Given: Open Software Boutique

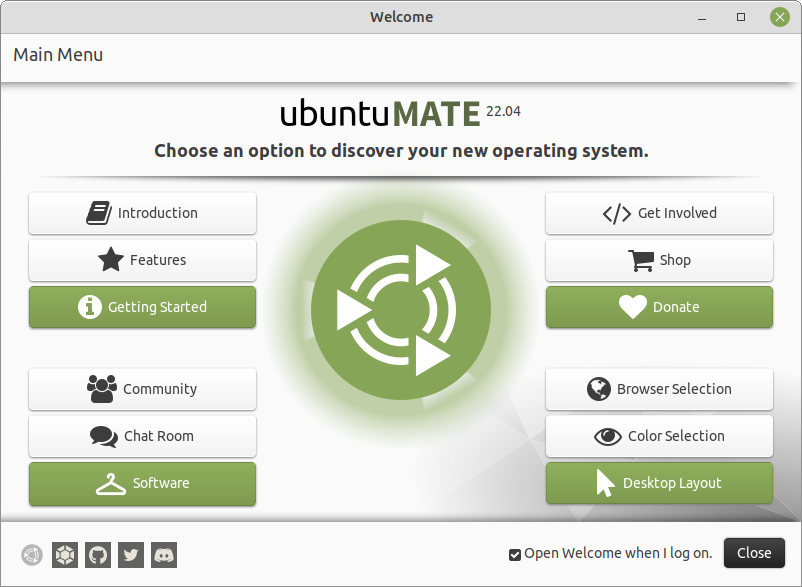Looking at the screenshot, I should coord(142,483).
